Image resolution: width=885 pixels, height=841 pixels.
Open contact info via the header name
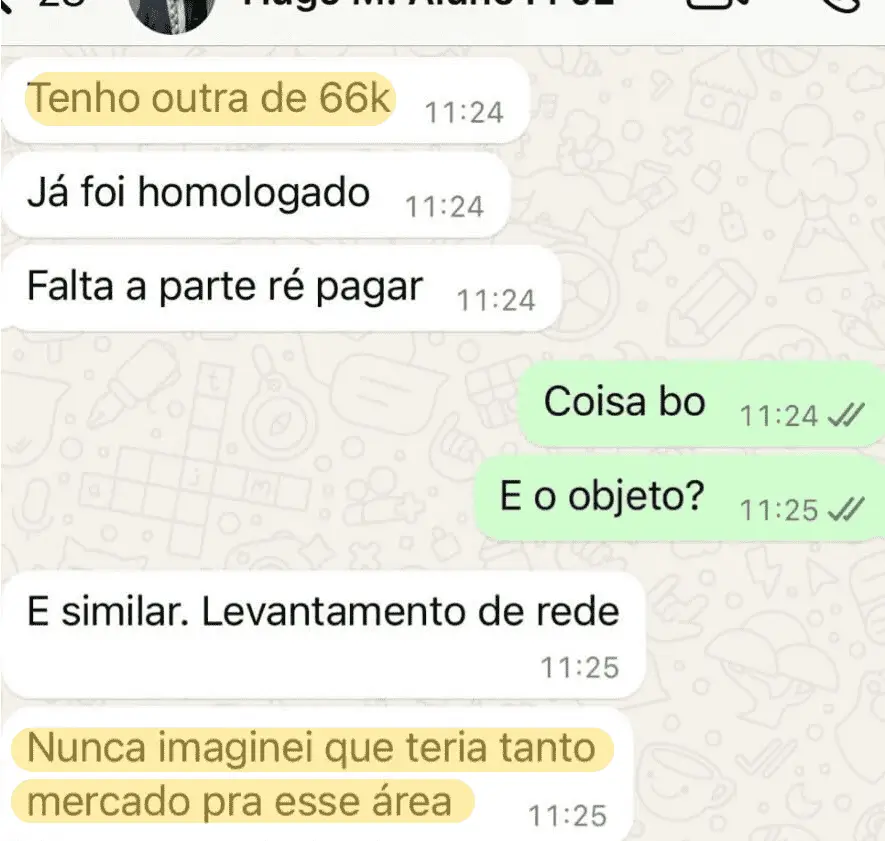pos(428,3)
